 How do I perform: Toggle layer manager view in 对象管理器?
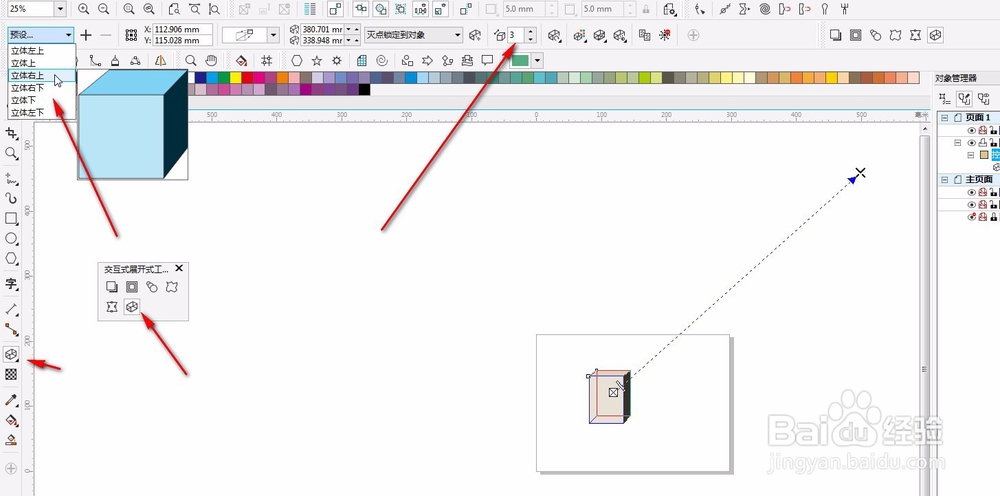[983, 99]
